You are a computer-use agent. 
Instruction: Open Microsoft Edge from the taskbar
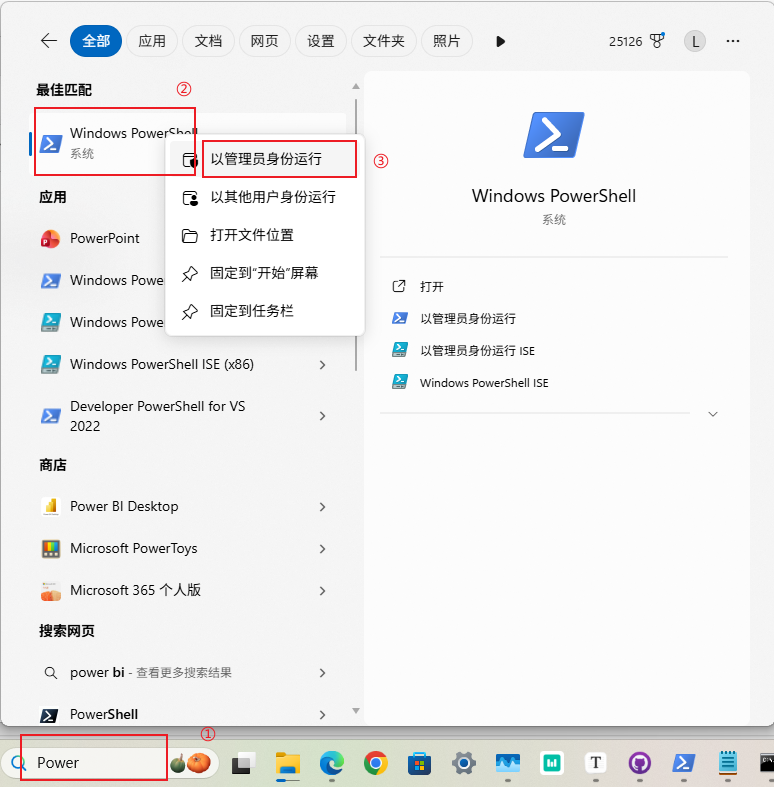(x=332, y=764)
